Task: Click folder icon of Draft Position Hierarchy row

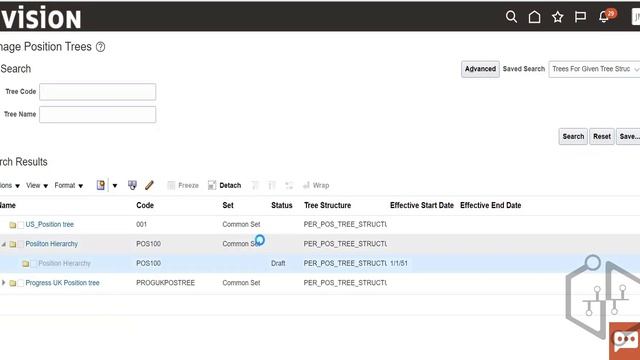Action: point(26,264)
